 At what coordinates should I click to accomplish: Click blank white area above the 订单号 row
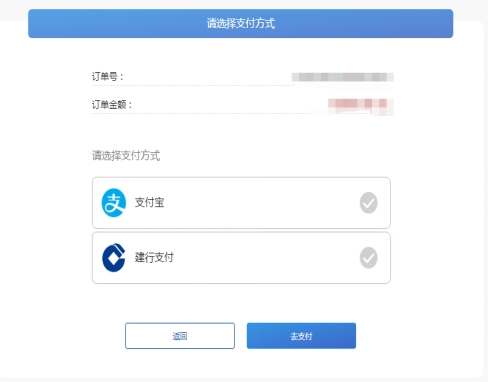[243, 53]
